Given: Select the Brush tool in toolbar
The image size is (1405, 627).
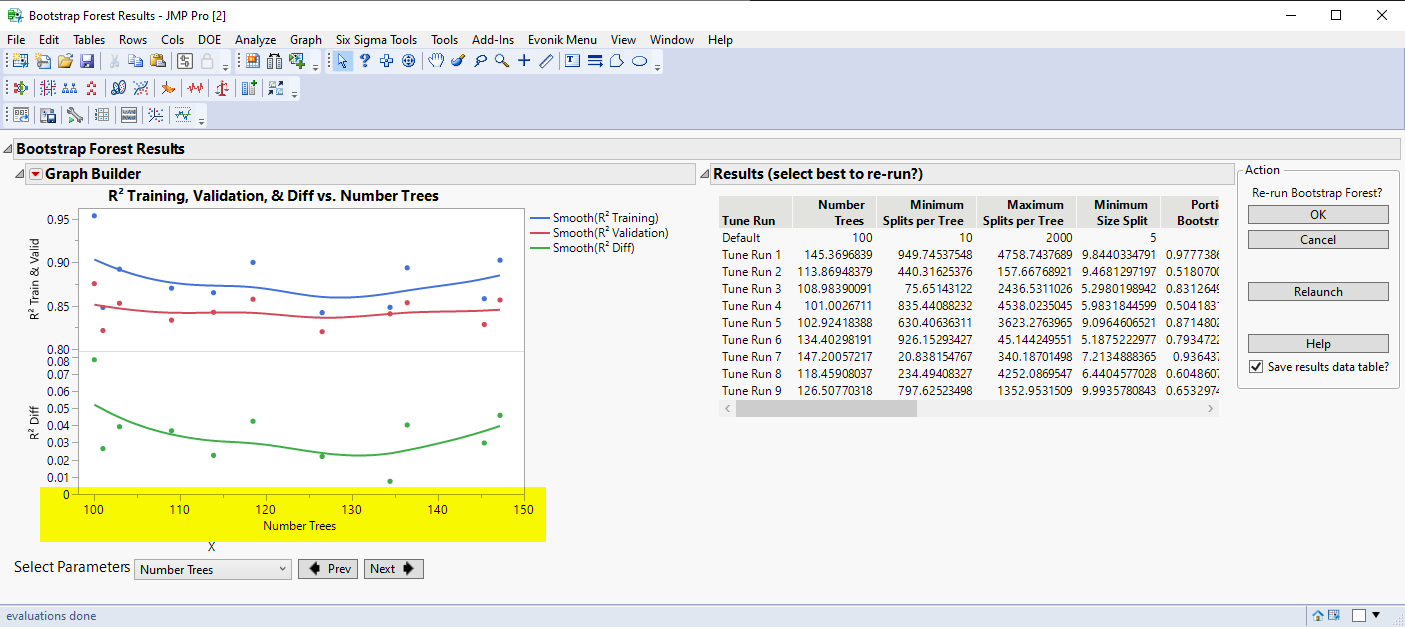Looking at the screenshot, I should 458,61.
